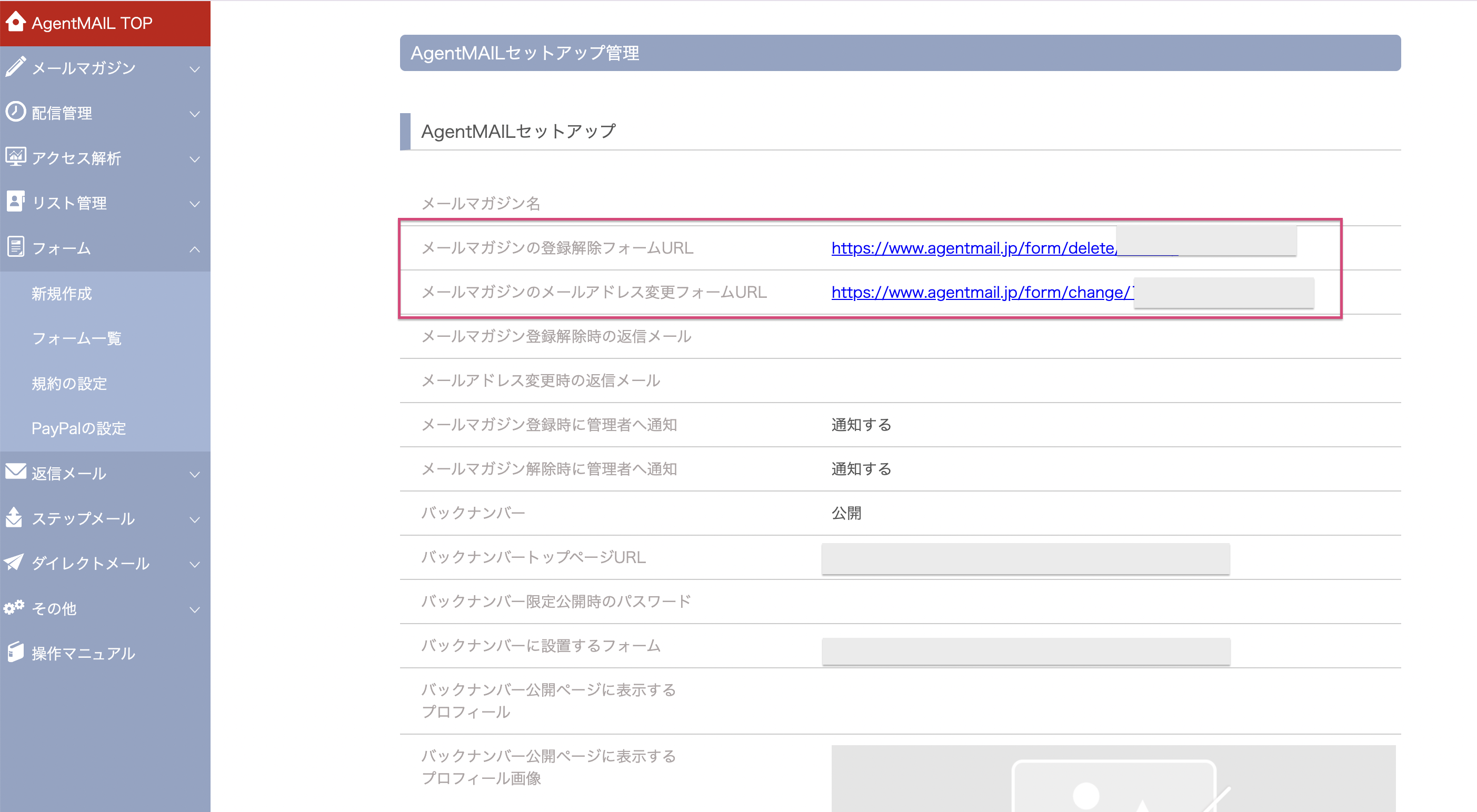Image resolution: width=1477 pixels, height=812 pixels.
Task: Expand the メールマガジン menu chevron
Action: pos(195,69)
